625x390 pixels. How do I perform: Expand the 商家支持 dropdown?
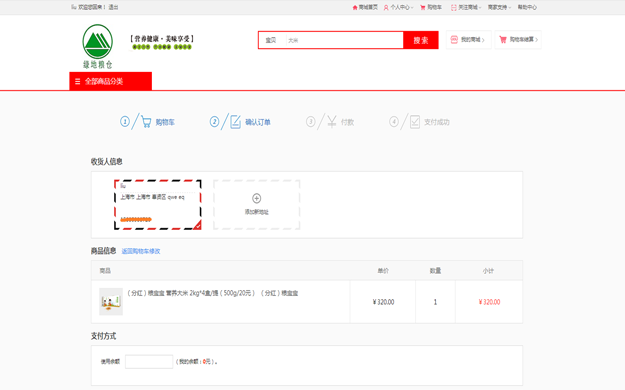tap(499, 8)
